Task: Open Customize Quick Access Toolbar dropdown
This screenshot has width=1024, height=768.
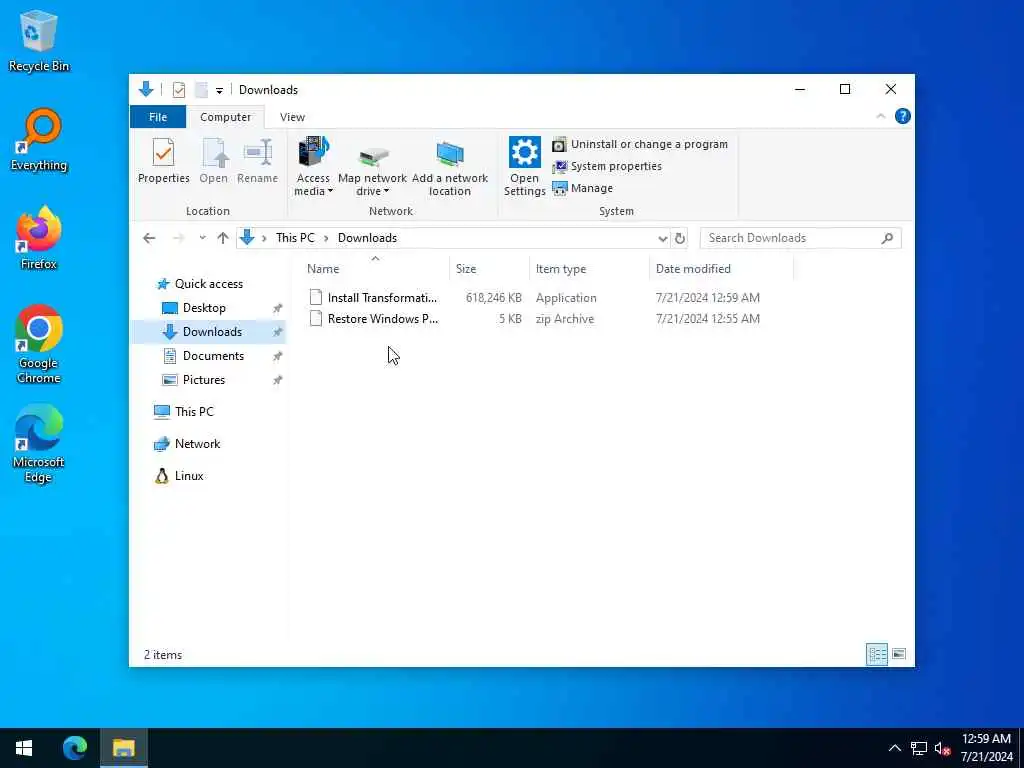Action: 219,90
